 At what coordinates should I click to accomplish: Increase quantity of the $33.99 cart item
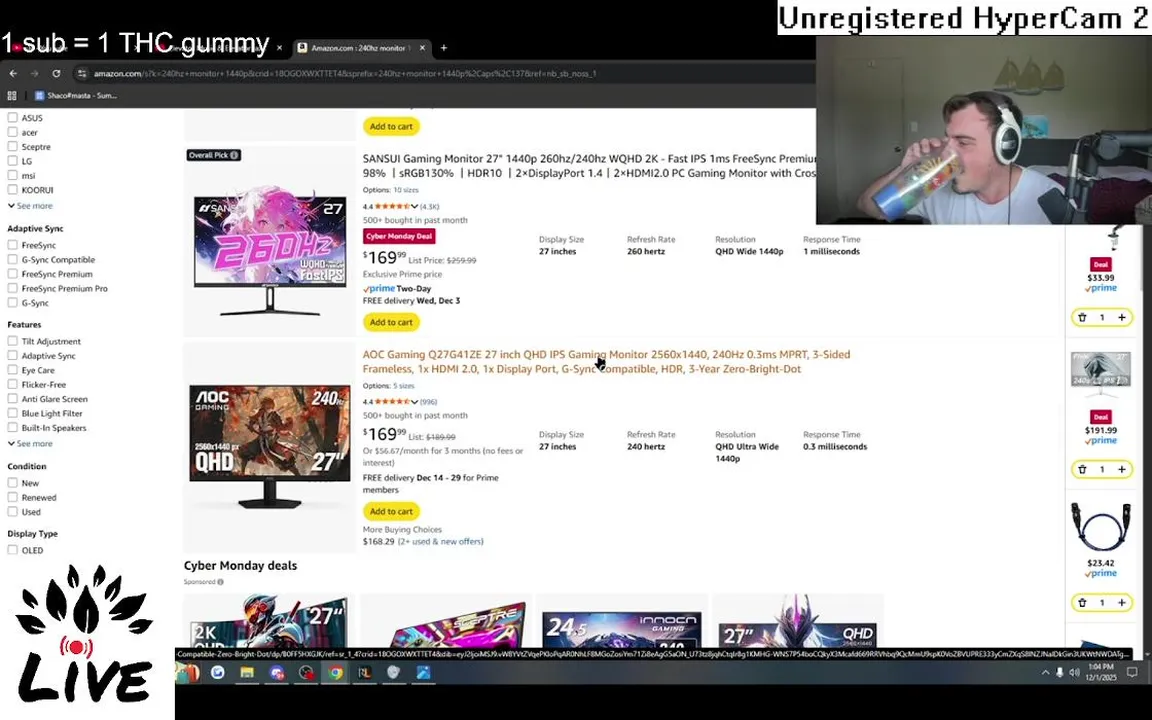click(x=1121, y=317)
